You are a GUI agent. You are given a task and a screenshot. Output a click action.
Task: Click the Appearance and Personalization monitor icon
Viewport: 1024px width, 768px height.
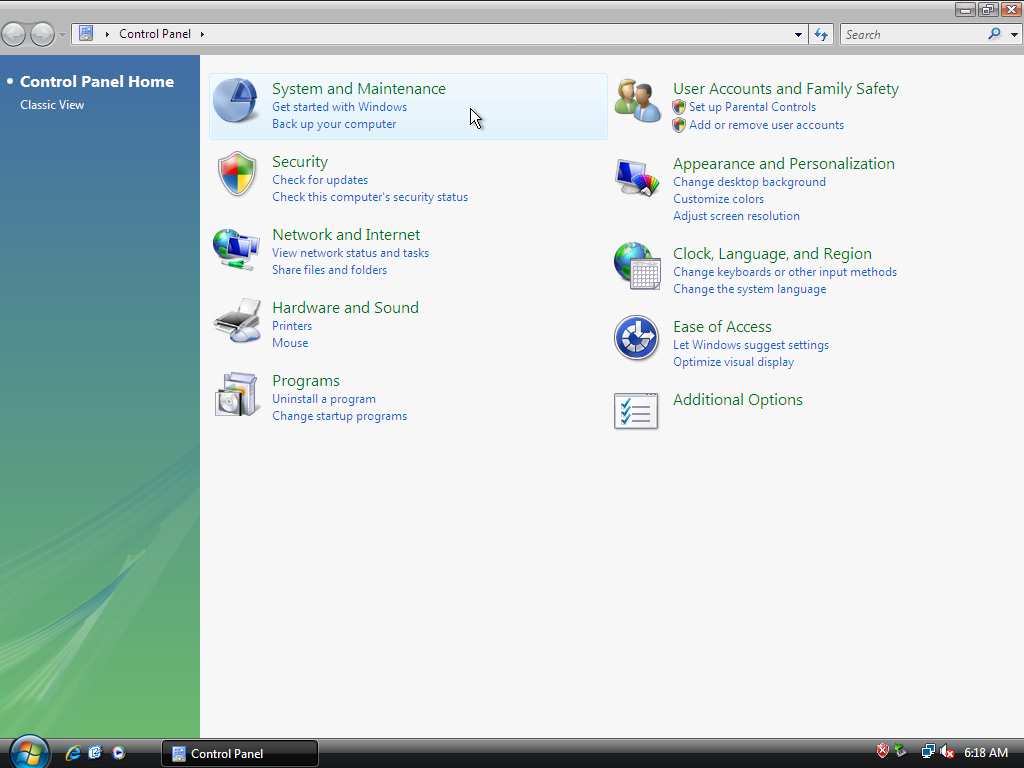[637, 178]
